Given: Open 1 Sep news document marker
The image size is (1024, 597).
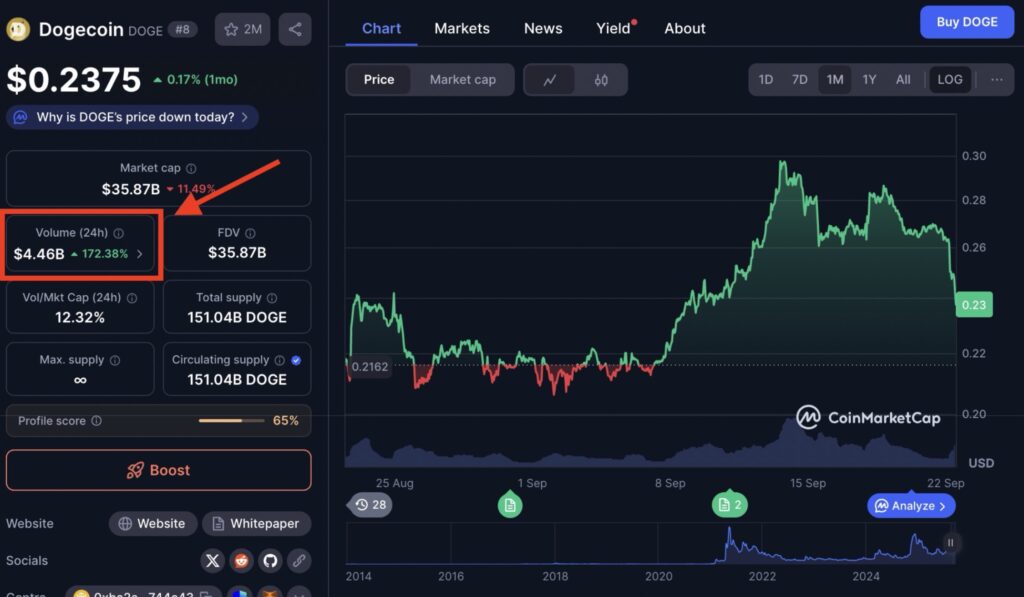Looking at the screenshot, I should pos(510,505).
